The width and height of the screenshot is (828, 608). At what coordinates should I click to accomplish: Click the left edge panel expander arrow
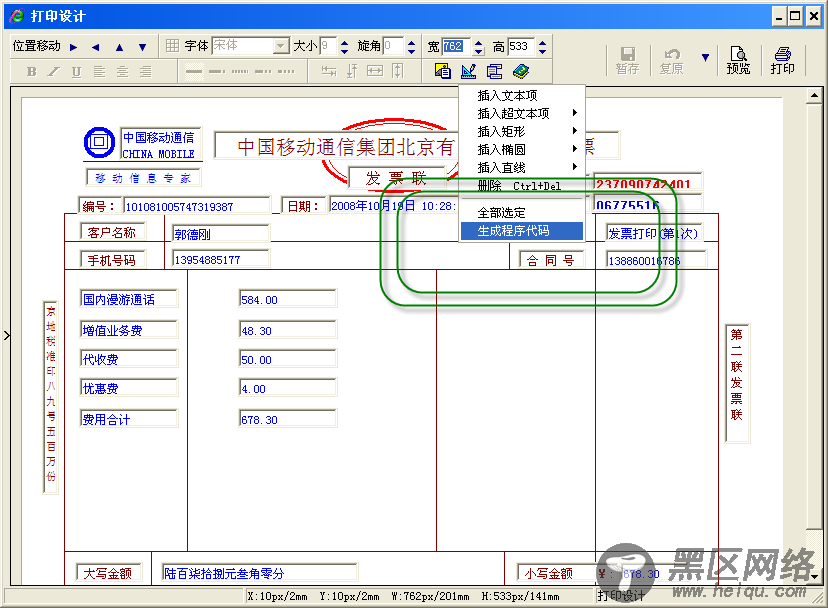[6, 335]
